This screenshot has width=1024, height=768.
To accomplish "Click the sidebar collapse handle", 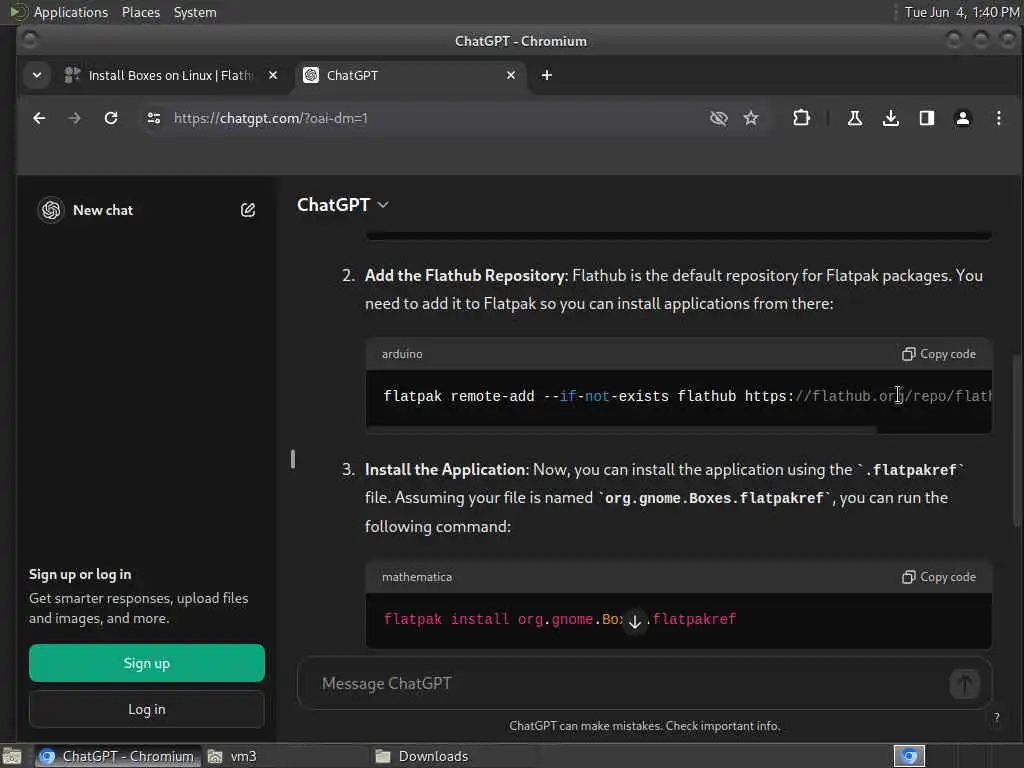I will click(293, 459).
